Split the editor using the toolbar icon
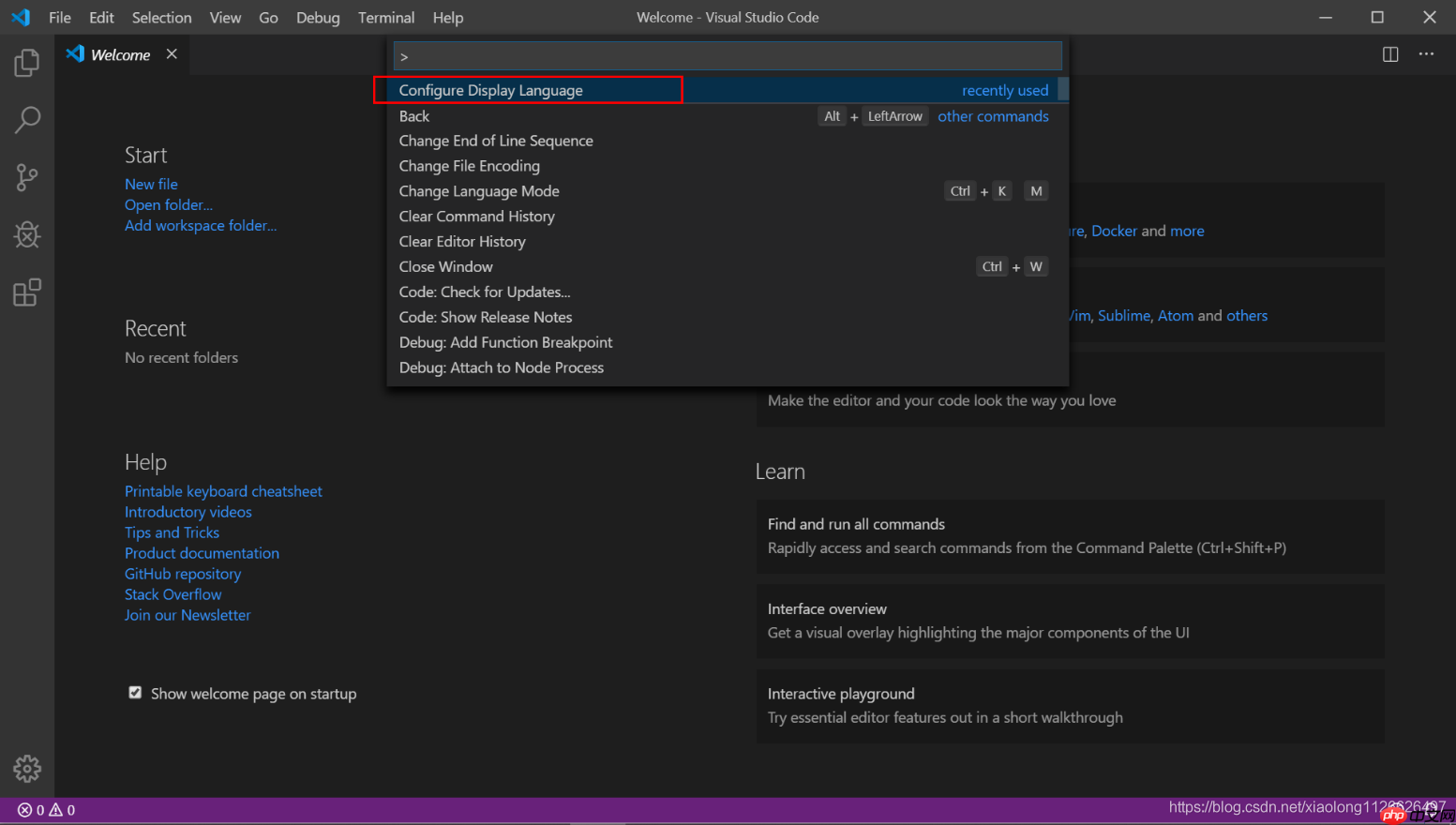1456x825 pixels. (x=1388, y=54)
